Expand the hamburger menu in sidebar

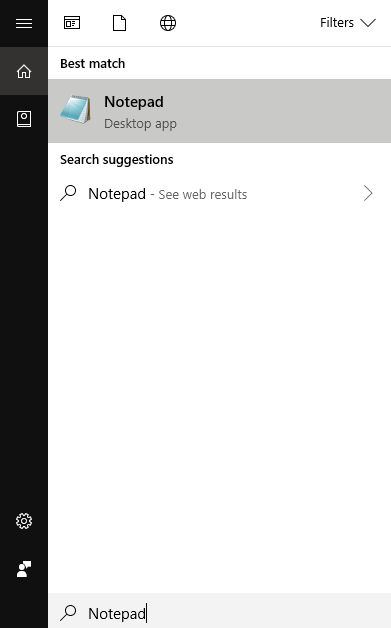[24, 23]
